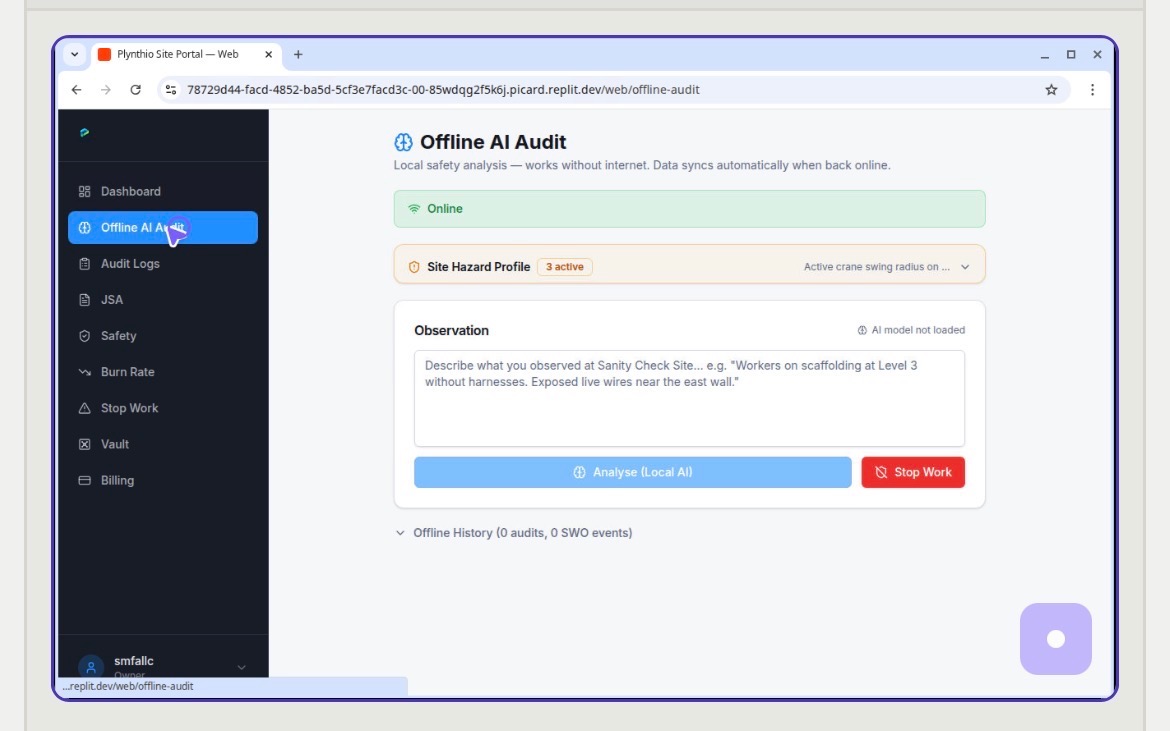
Task: Click the Safety shield icon
Action: click(x=84, y=336)
